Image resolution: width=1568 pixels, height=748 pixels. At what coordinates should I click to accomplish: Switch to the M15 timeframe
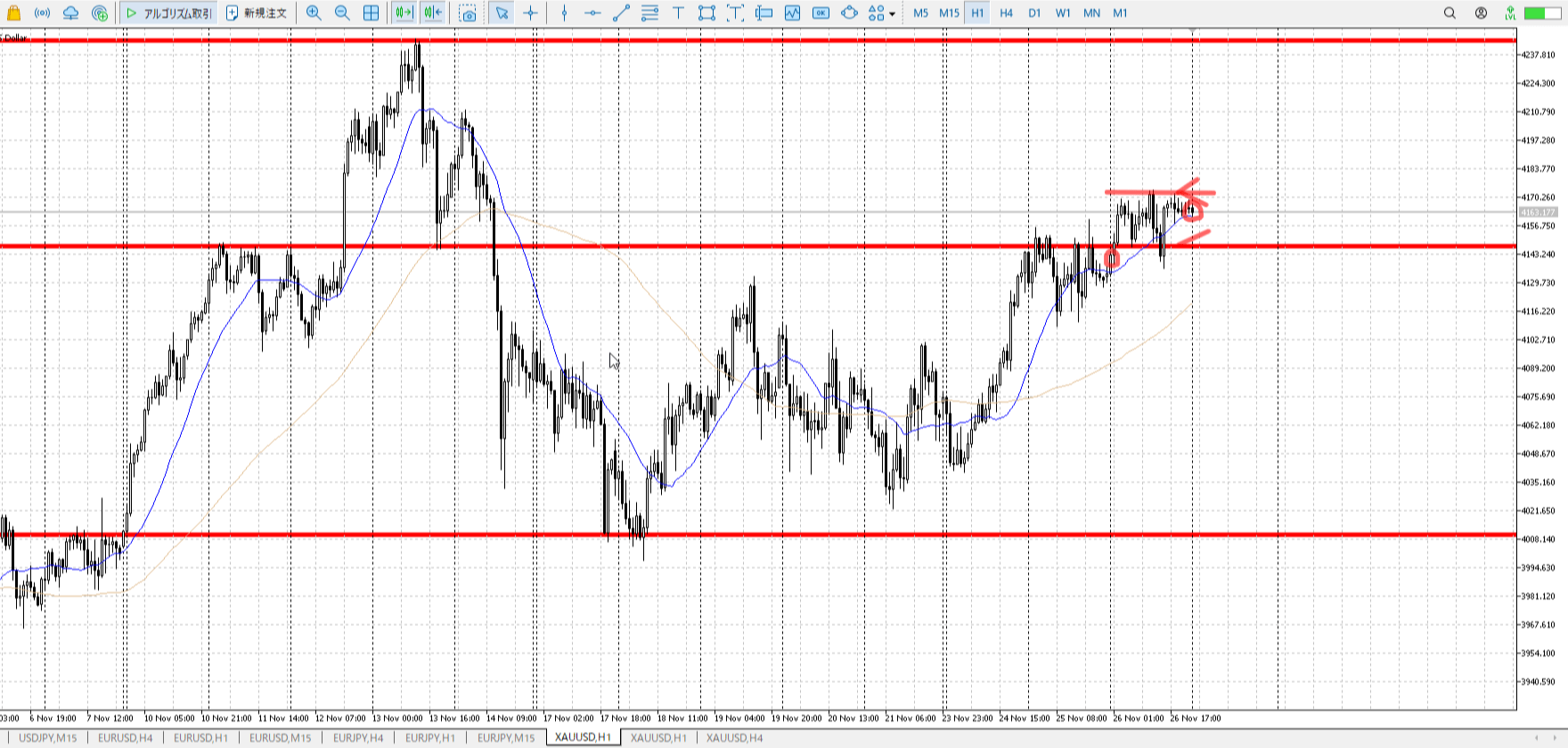tap(949, 12)
